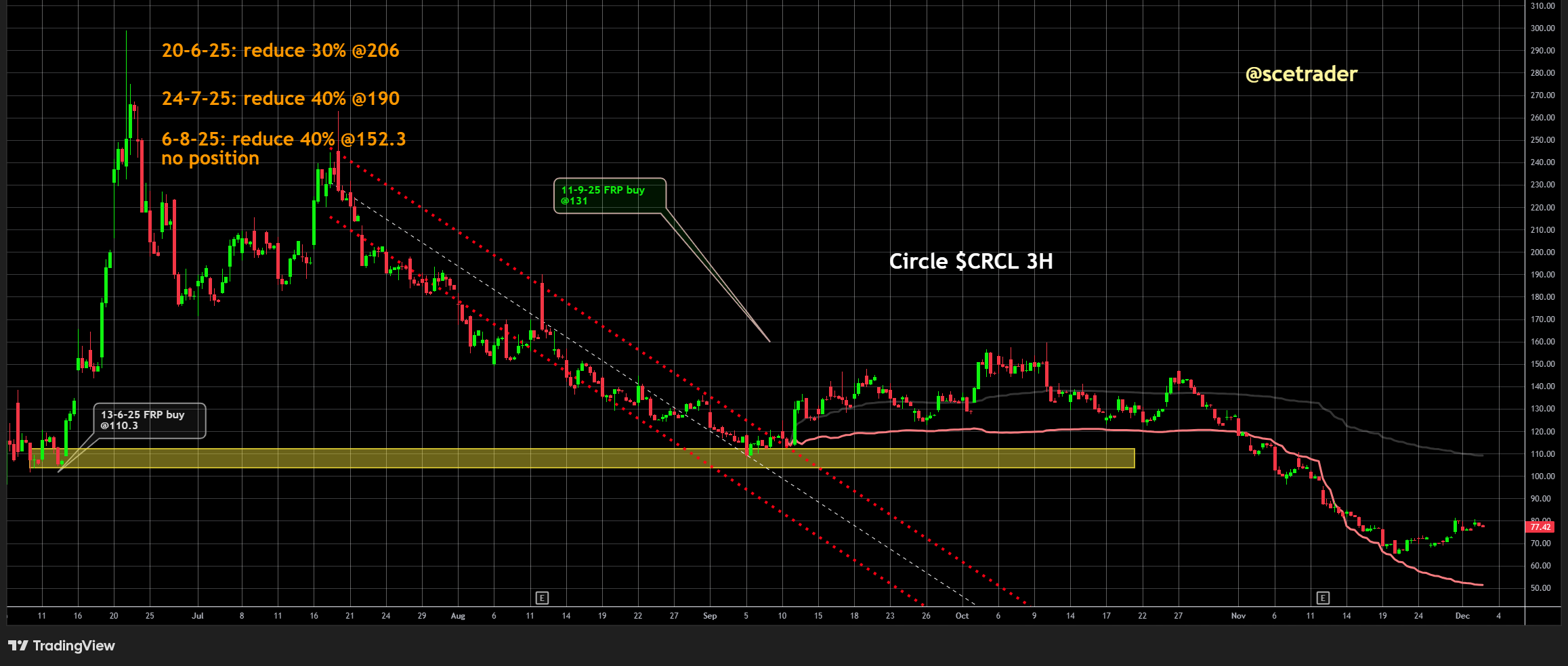Click the August earnings E marker
1568x666 pixels.
pyautogui.click(x=542, y=598)
